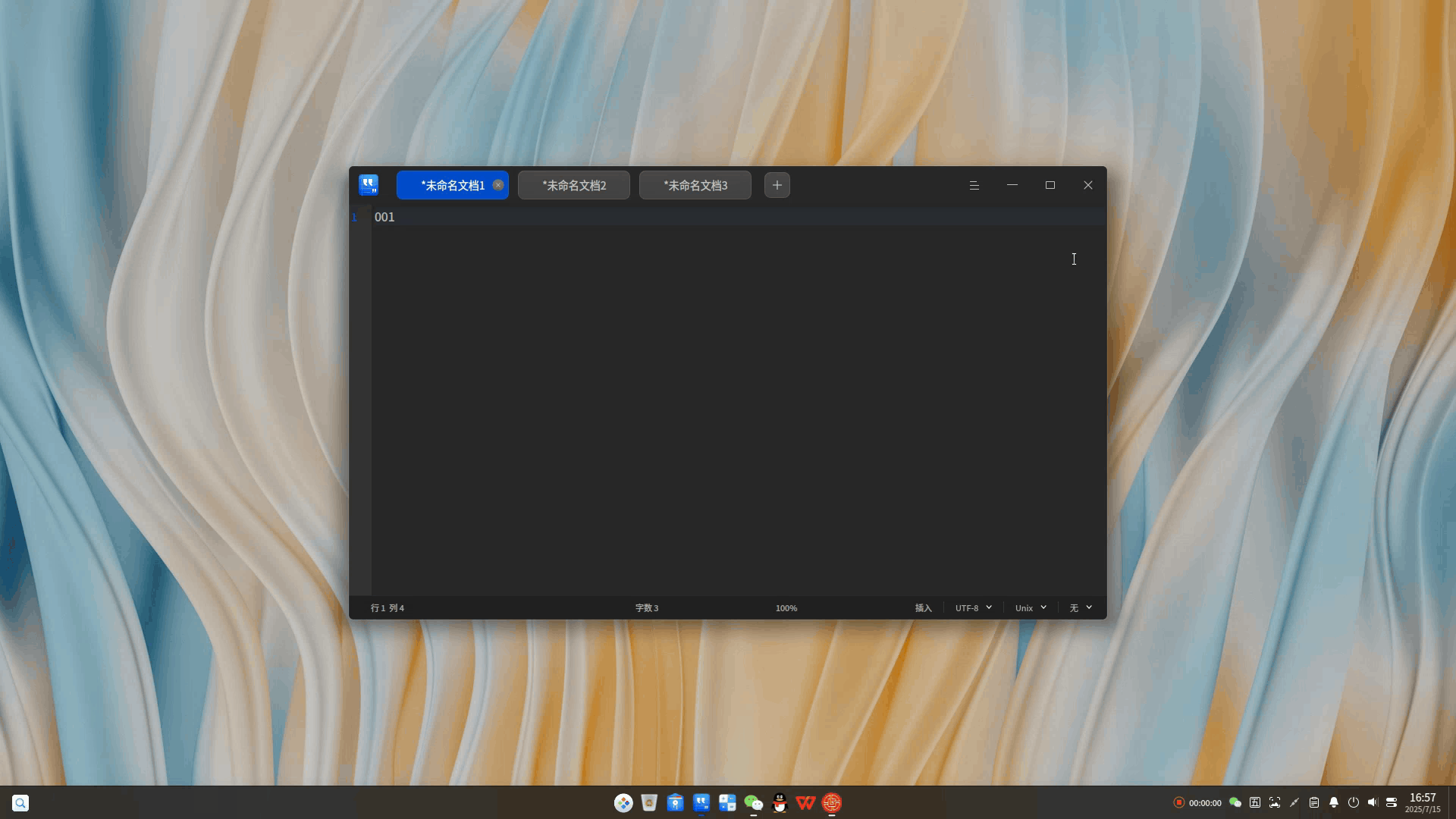Open the quick settings toggles tray icon
The height and width of the screenshot is (819, 1456).
(1392, 802)
